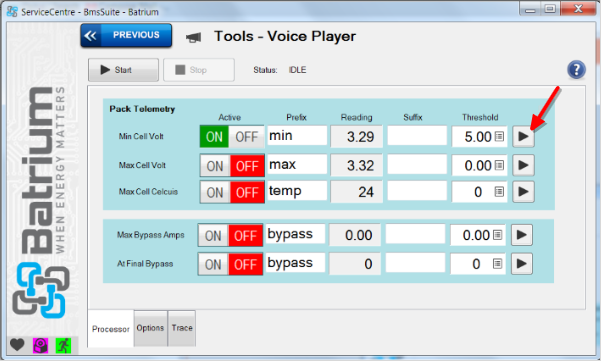Click the Pack Telemetry heading
601x361 pixels.
pyautogui.click(x=142, y=109)
